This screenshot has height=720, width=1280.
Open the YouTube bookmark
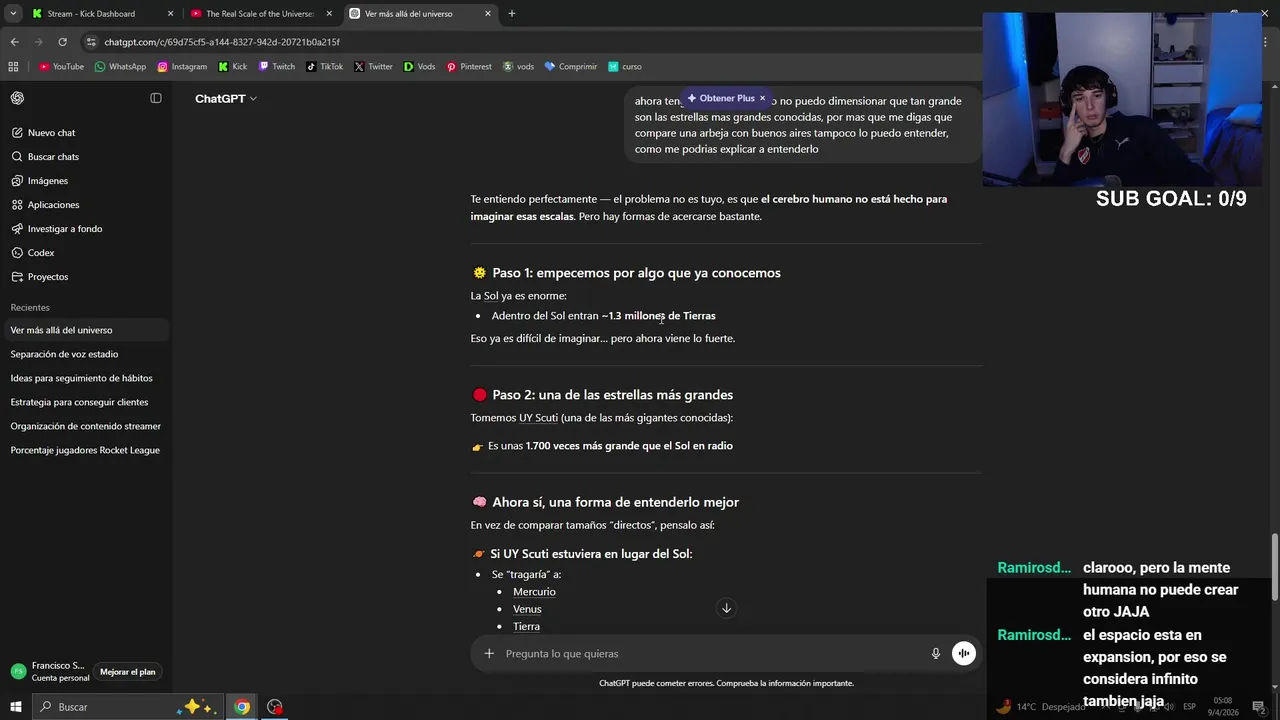tap(61, 67)
